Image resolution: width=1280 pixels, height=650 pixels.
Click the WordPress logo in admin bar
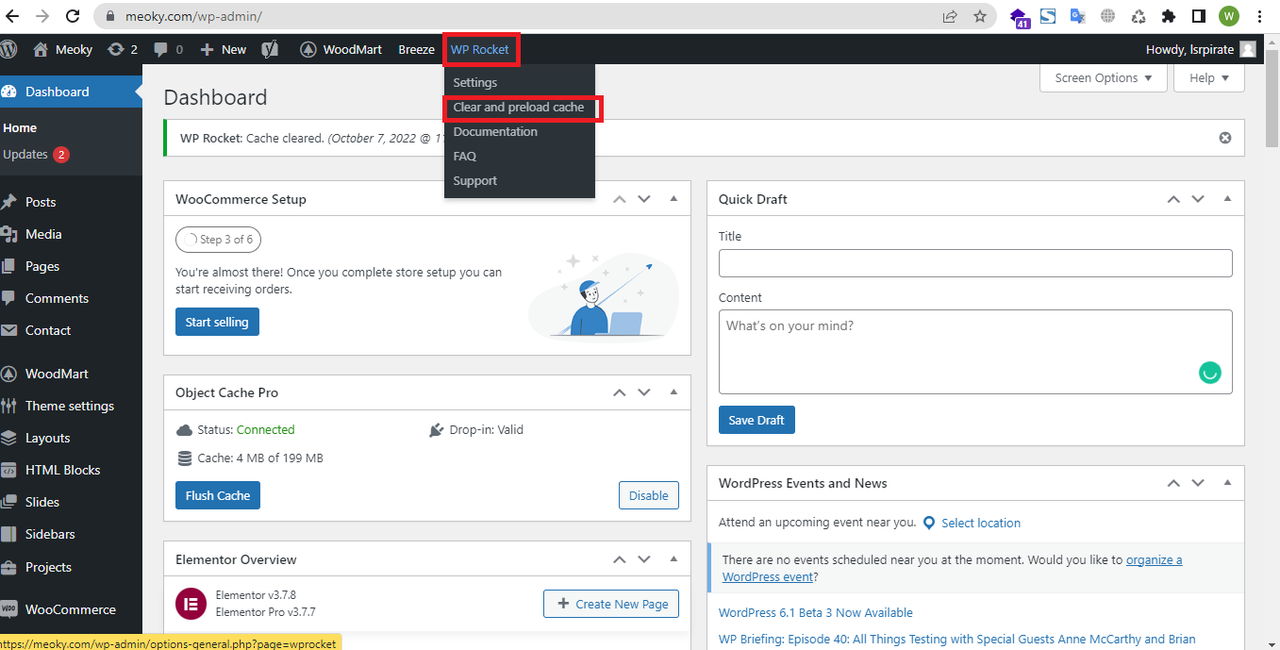[x=9, y=49]
